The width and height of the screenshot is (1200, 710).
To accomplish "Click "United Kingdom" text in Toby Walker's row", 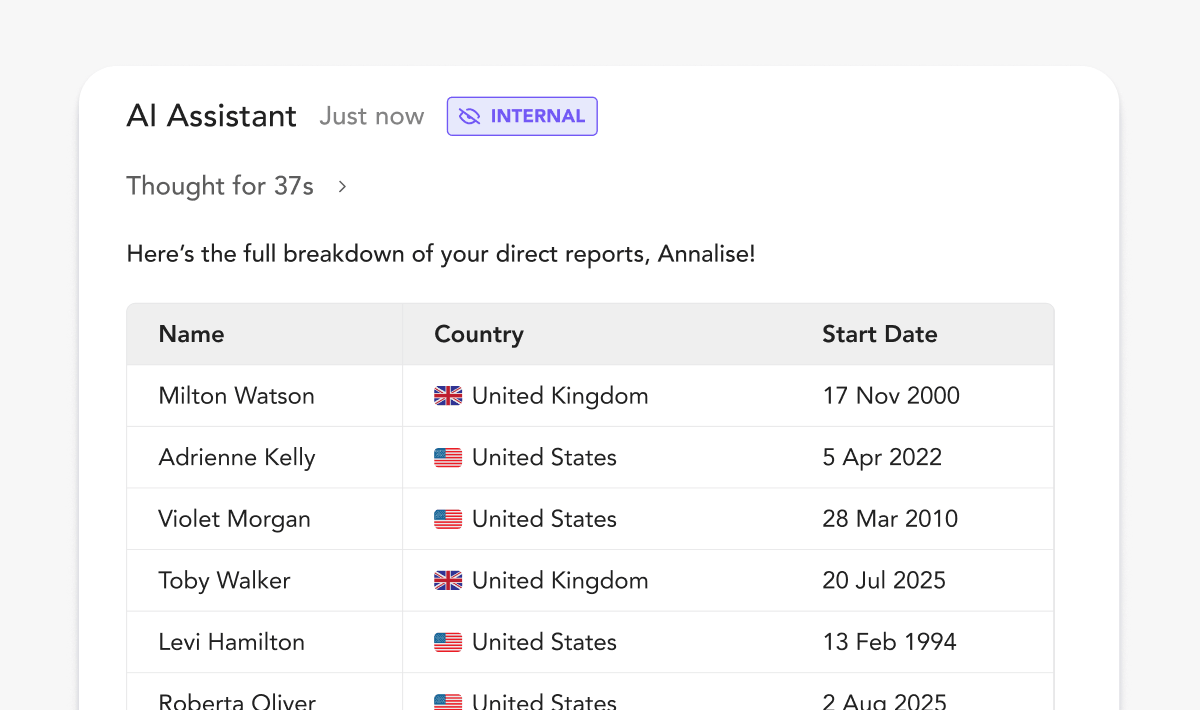I will tap(560, 580).
